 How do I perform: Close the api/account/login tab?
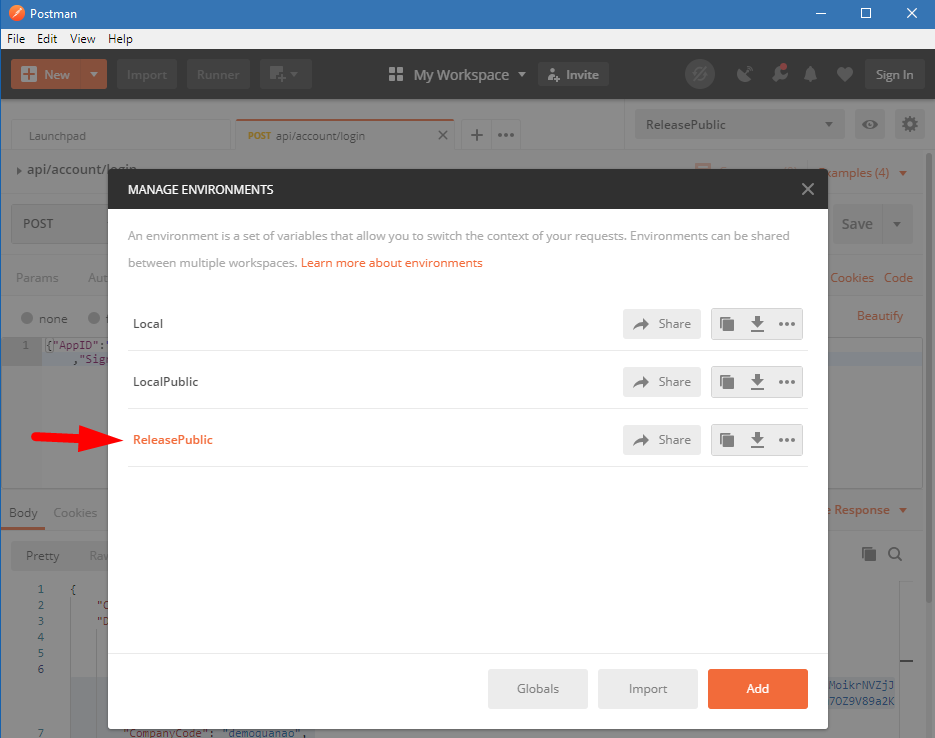(x=443, y=135)
